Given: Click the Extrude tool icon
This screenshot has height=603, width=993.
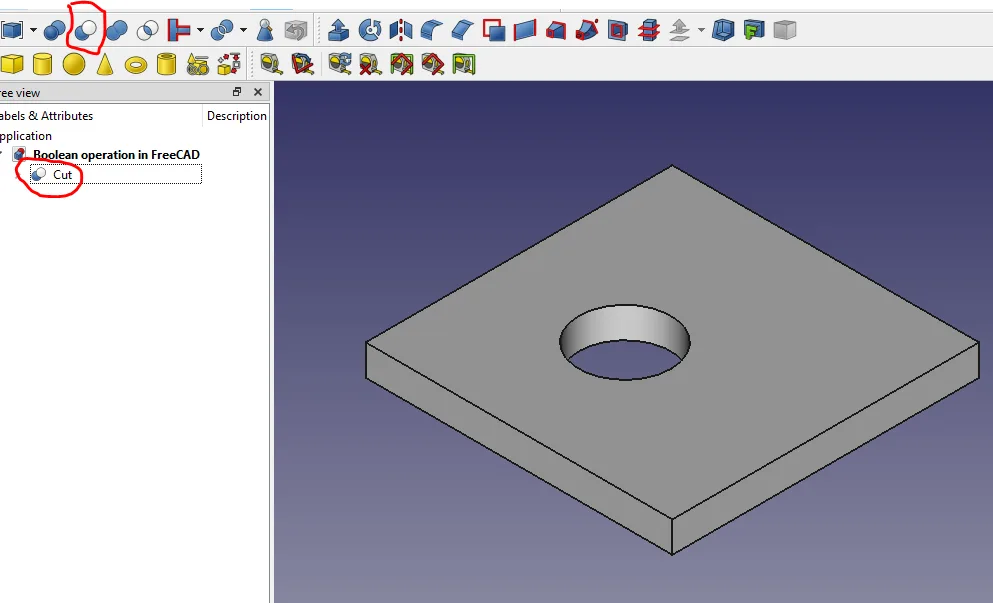Looking at the screenshot, I should (x=339, y=30).
